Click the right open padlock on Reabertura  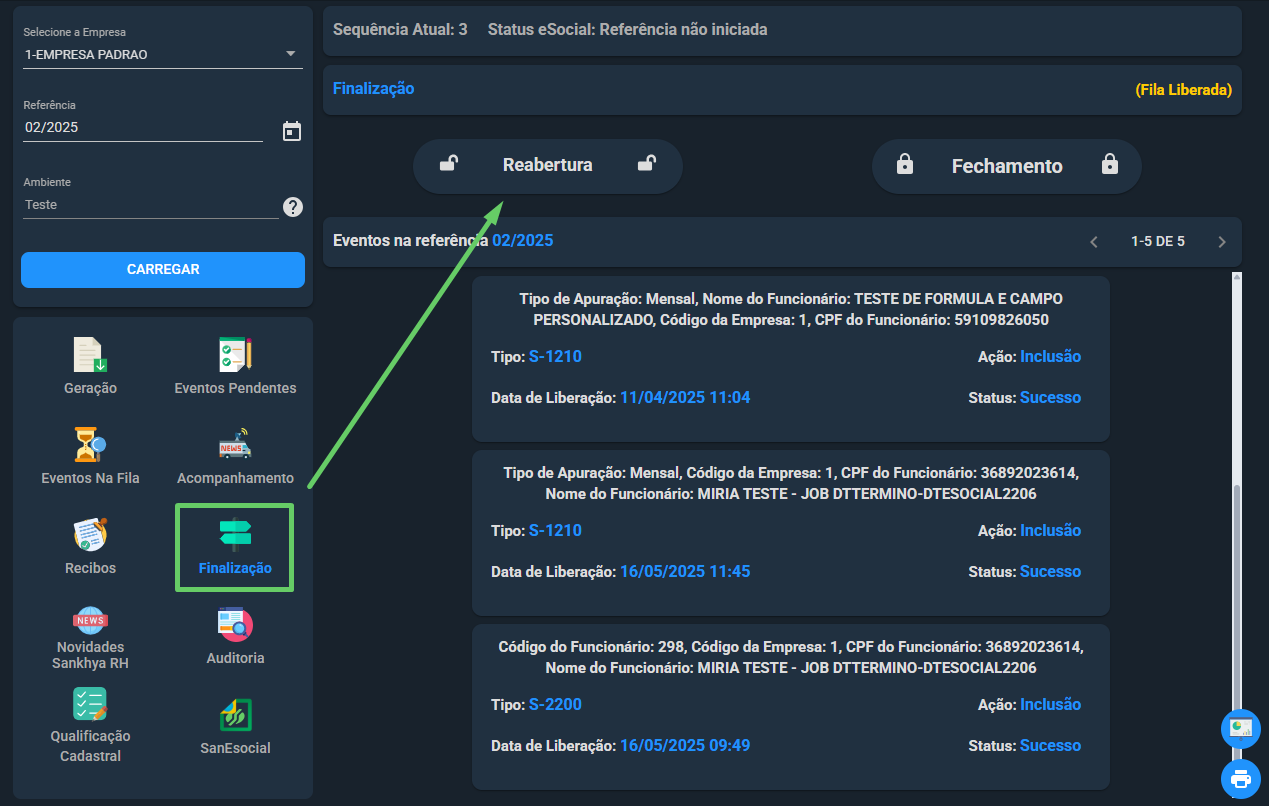coord(647,165)
